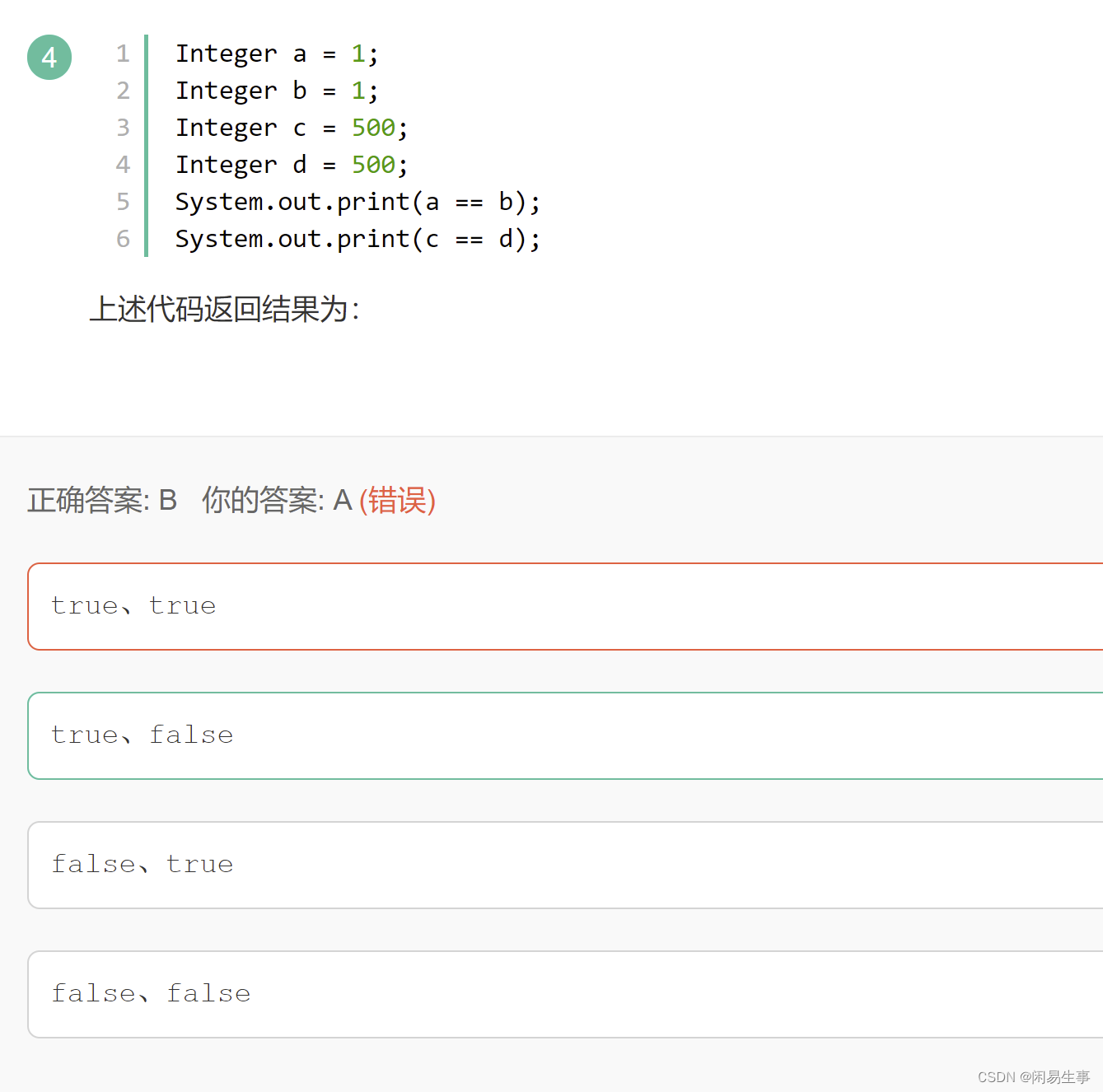The width and height of the screenshot is (1103, 1092).
Task: Click the "System.out.print(a == b);" line
Action: tap(358, 202)
